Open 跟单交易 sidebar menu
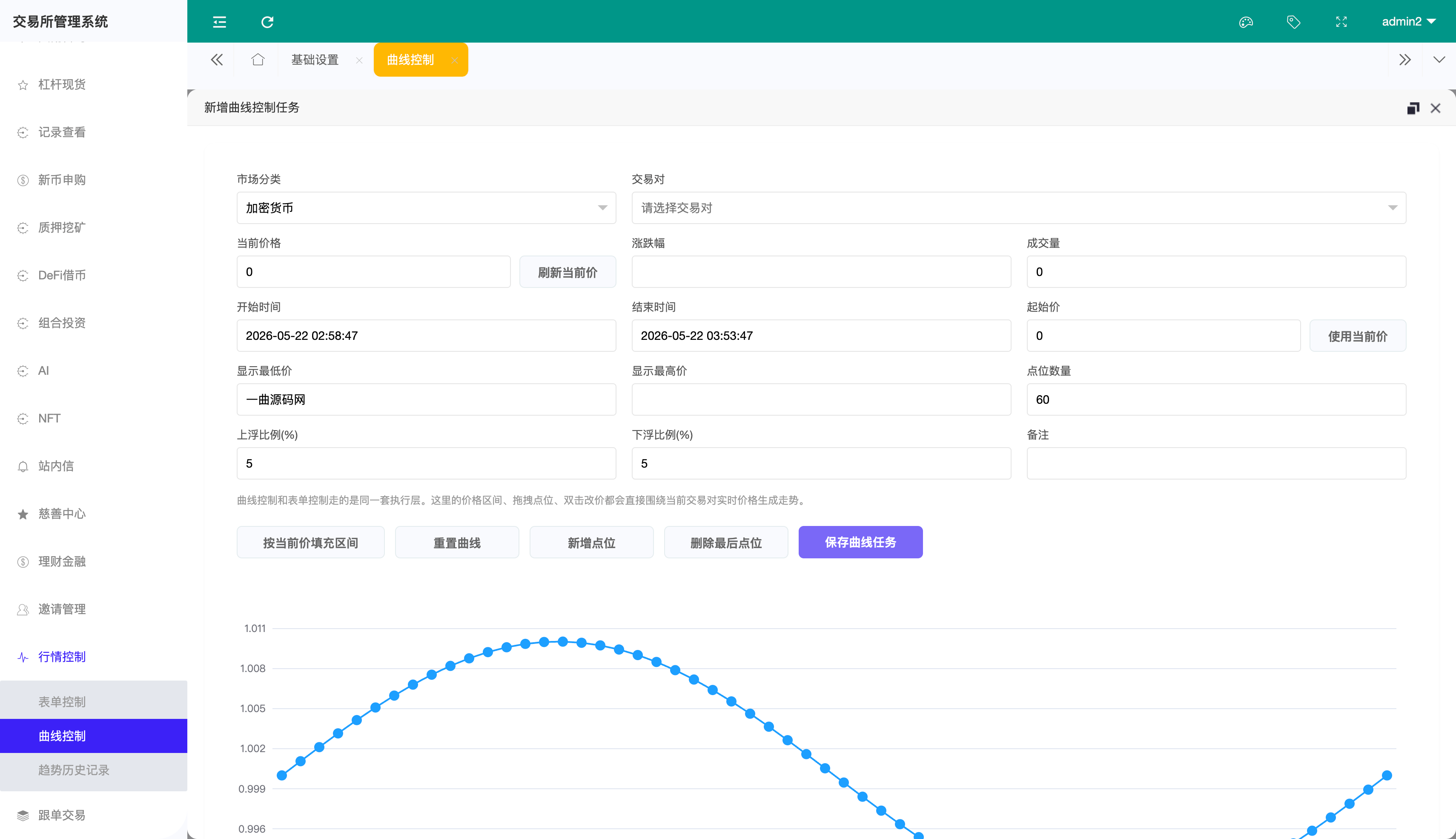This screenshot has height=839, width=1456. tap(93, 816)
